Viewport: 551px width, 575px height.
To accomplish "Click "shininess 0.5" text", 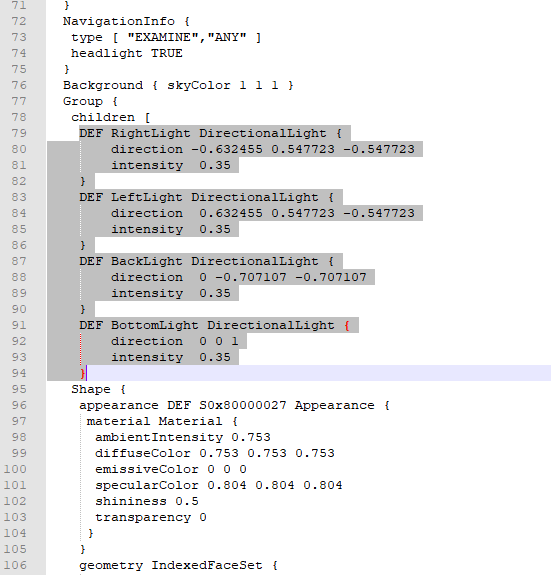I will click(x=147, y=501).
